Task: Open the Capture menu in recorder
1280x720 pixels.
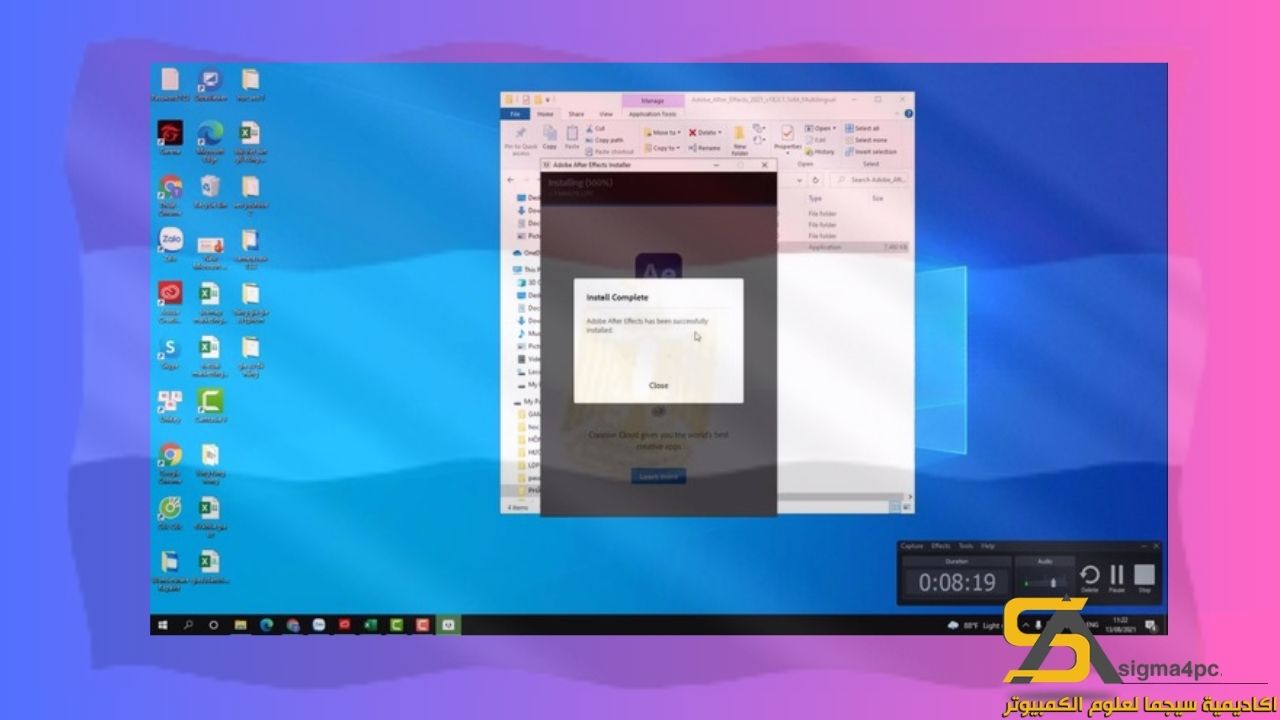Action: (911, 546)
